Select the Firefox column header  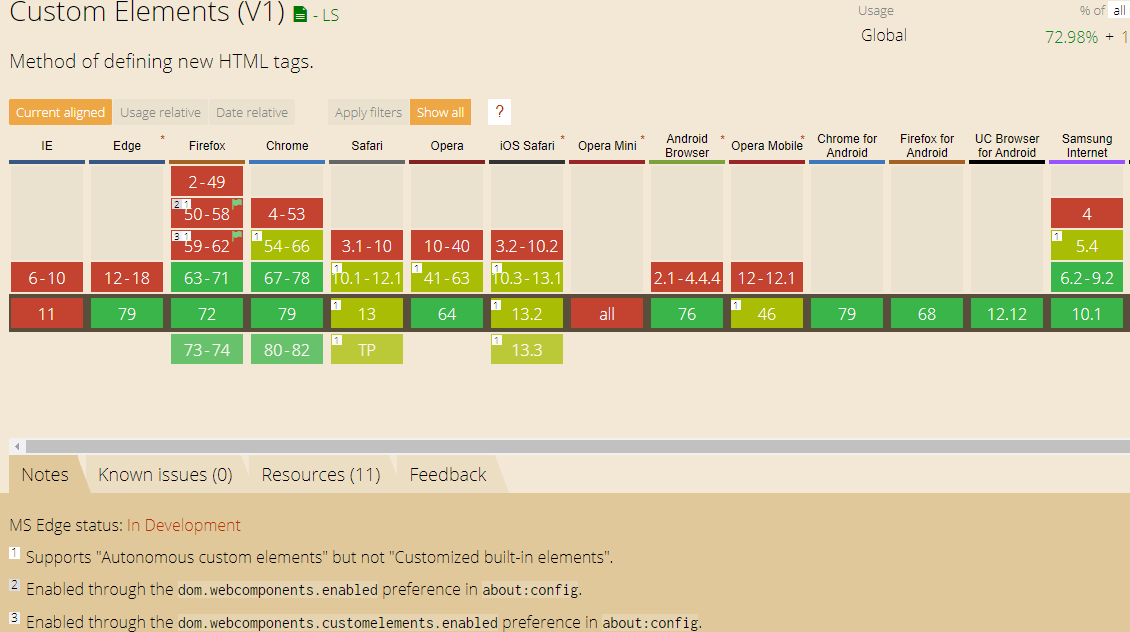coord(207,146)
